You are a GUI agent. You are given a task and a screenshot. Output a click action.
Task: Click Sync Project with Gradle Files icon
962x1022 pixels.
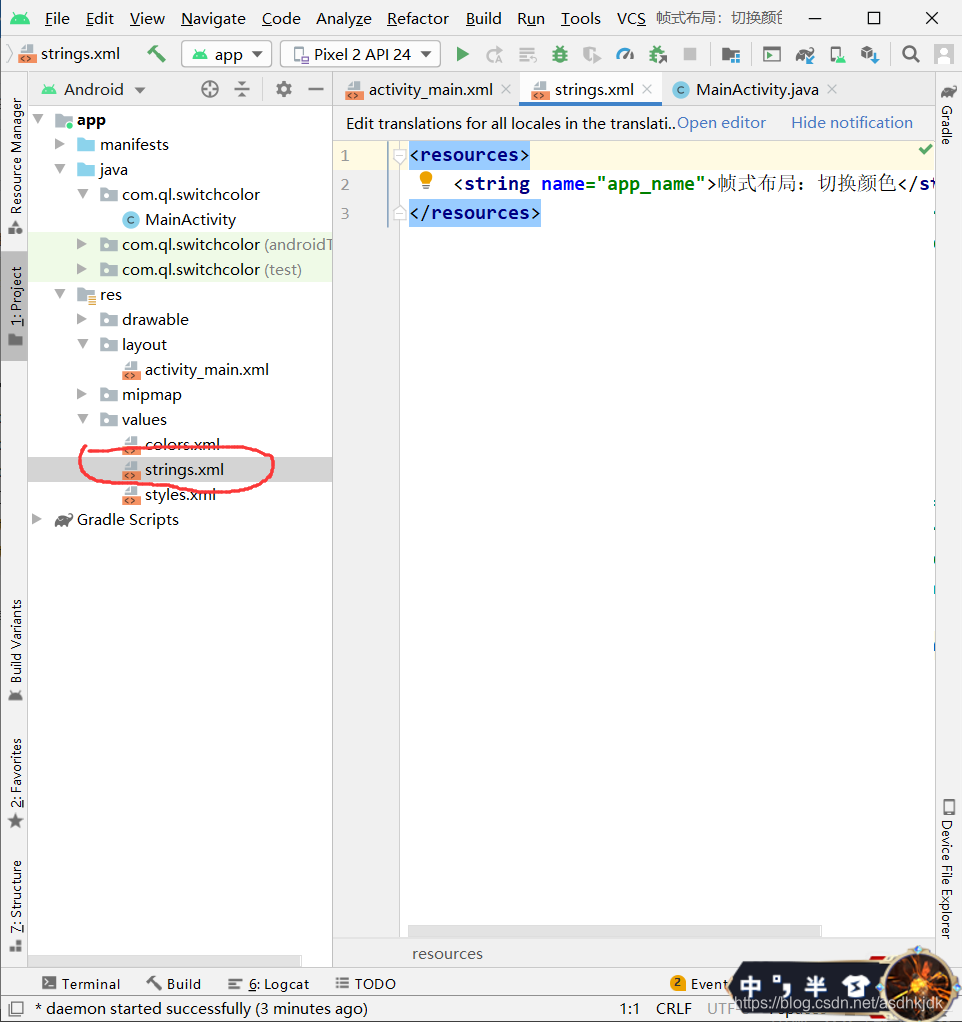[805, 55]
